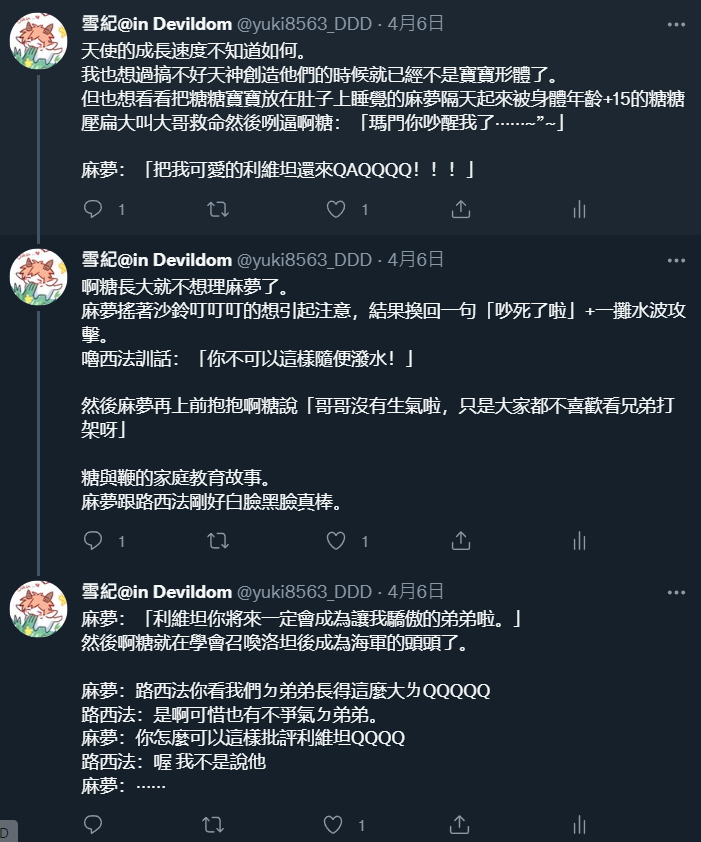View analytics of the first tweet
701x842 pixels.
pos(579,208)
